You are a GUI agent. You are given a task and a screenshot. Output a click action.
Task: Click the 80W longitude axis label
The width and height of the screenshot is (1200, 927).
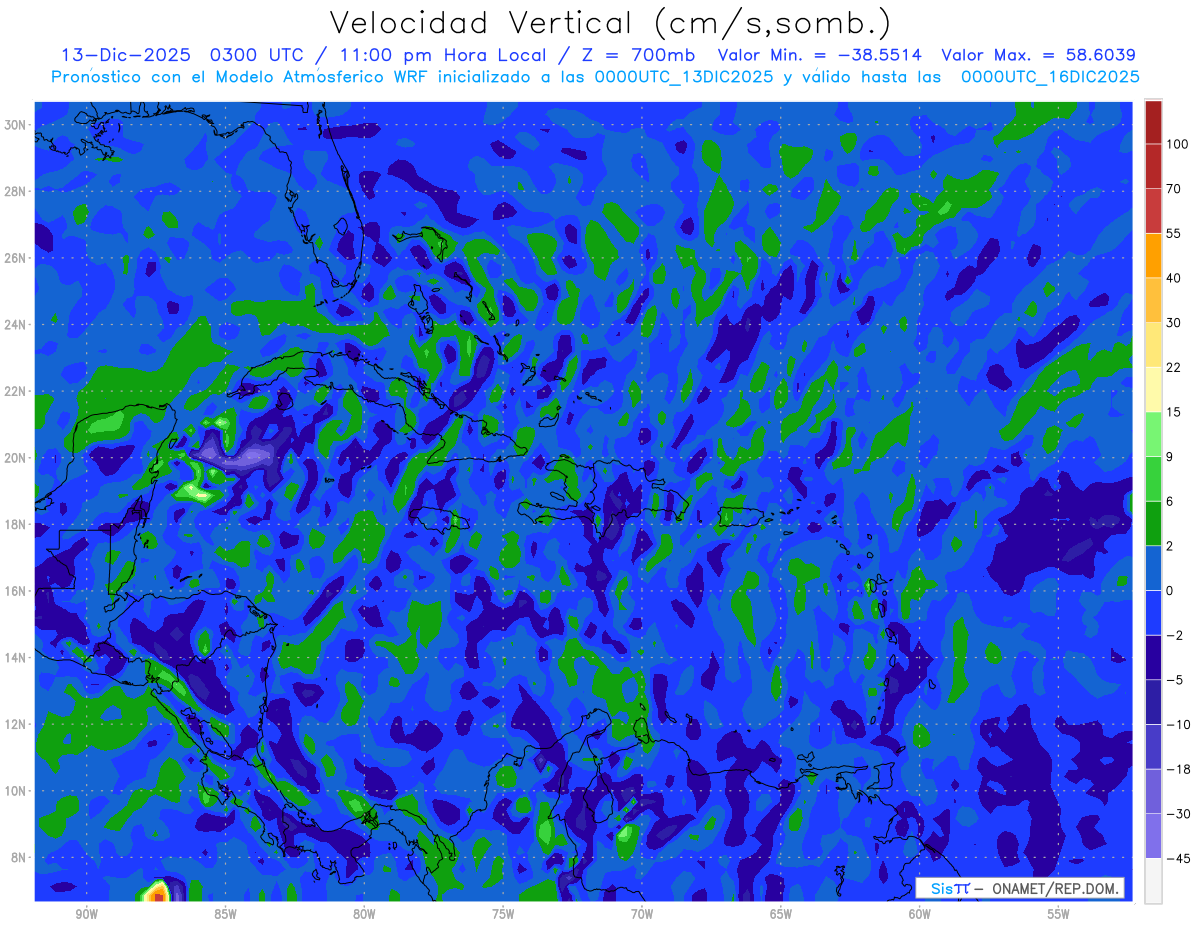[364, 914]
